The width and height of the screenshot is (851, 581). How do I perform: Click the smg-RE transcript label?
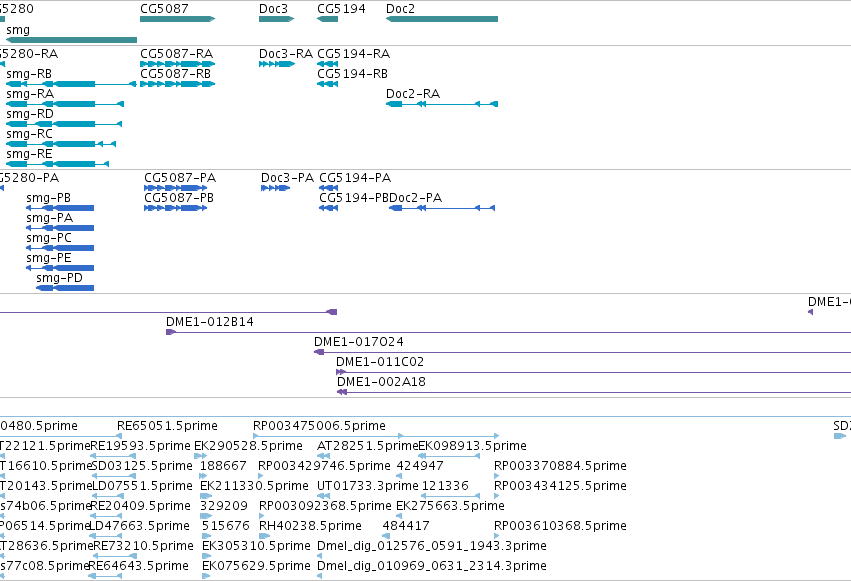(29, 154)
